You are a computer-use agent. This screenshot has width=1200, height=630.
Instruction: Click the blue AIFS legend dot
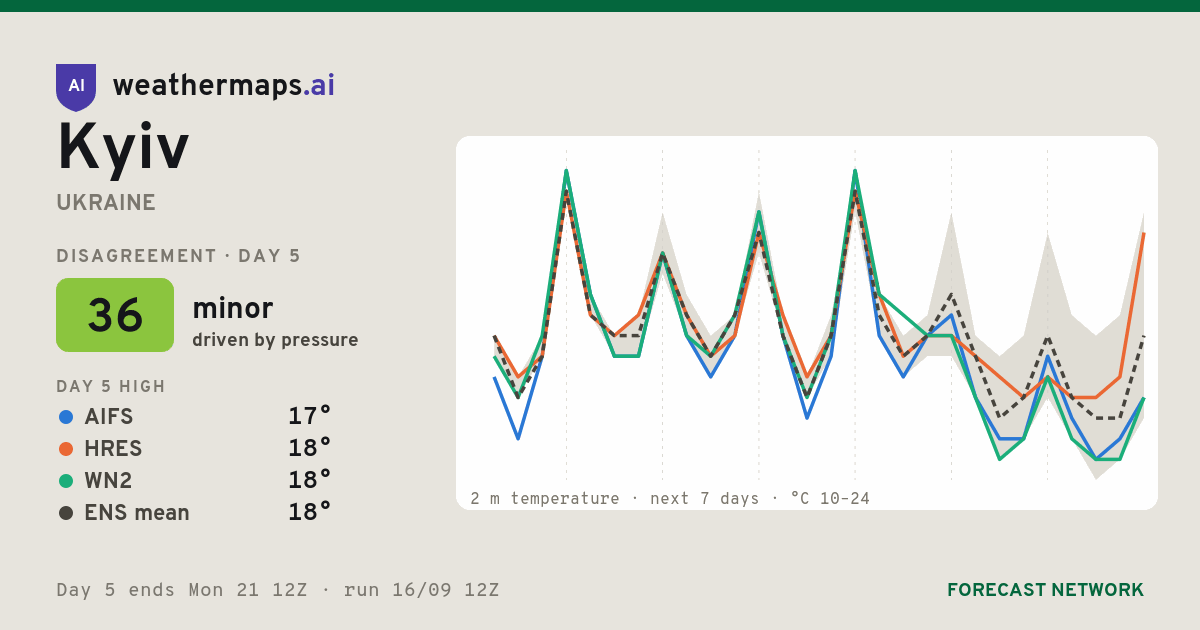pos(66,417)
